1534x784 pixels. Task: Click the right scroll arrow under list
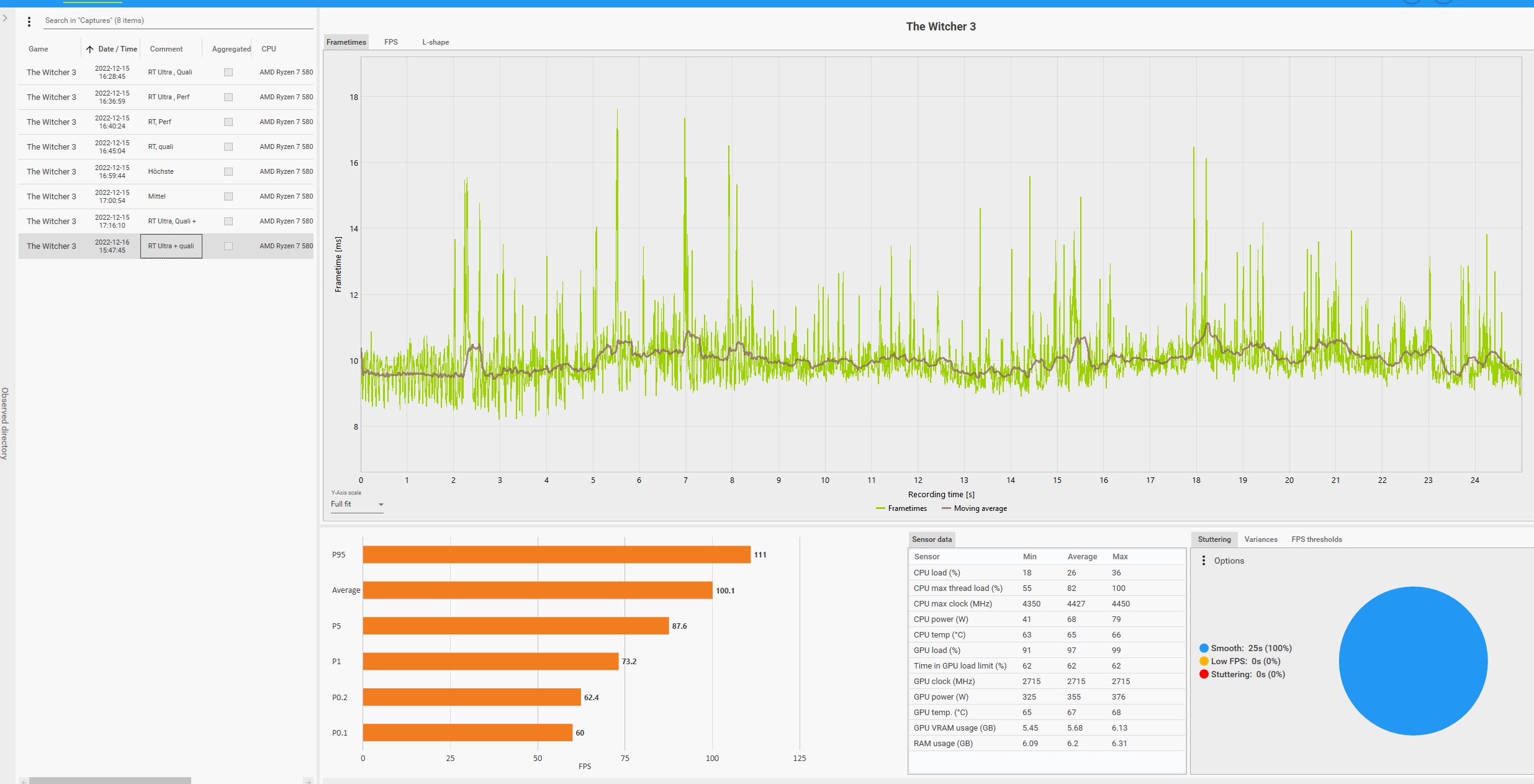308,781
